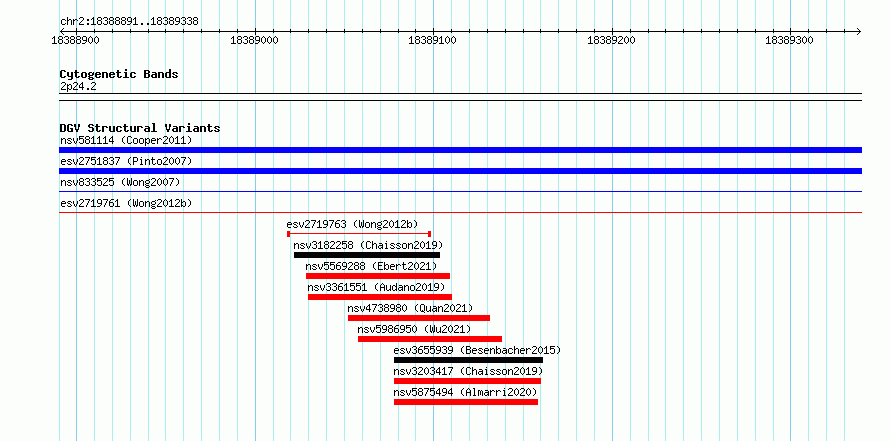890x441 pixels.
Task: Select the blue bar for nsv581114
Action: click(x=460, y=150)
